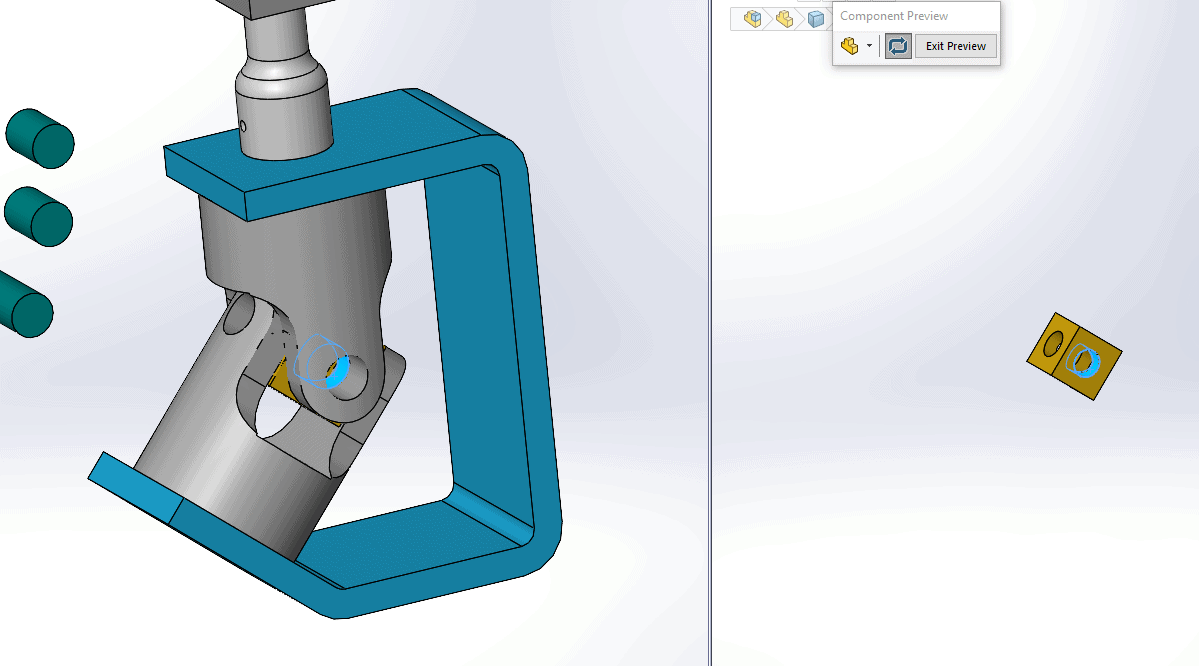Select the assembly breadcrumb icon with blue cube
The height and width of the screenshot is (666, 1199).
tap(752, 19)
